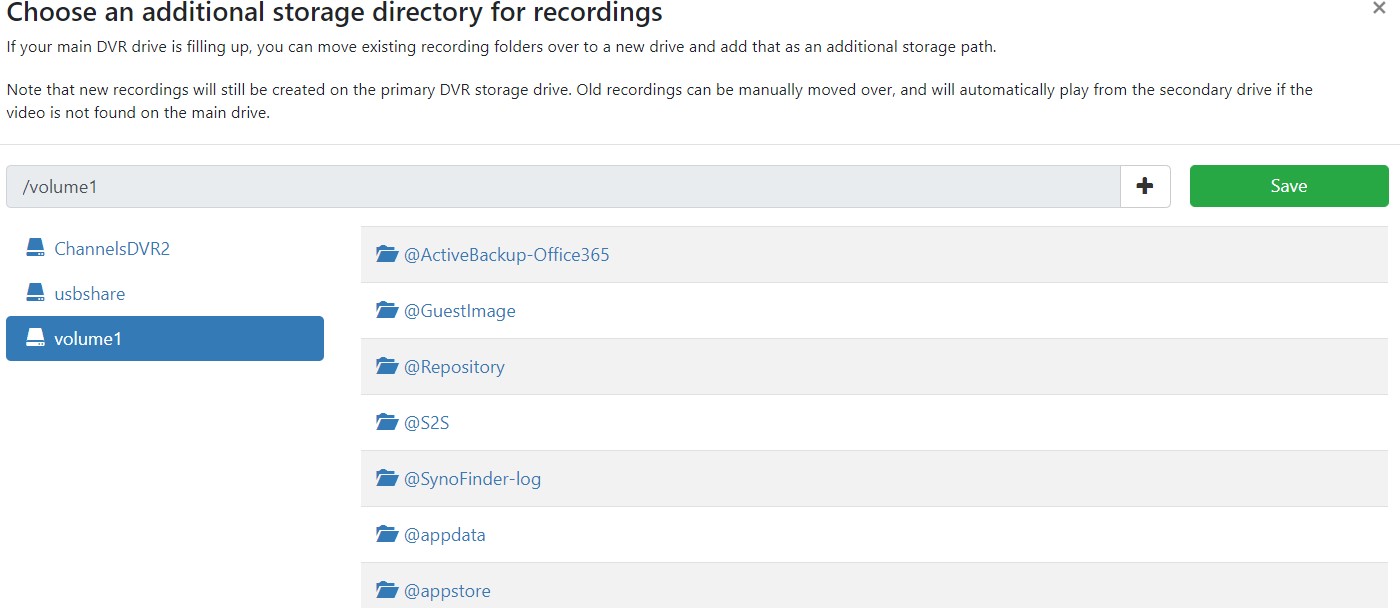Open the @ActiveBackup-Office365 folder
This screenshot has height=608, width=1400.
(506, 255)
